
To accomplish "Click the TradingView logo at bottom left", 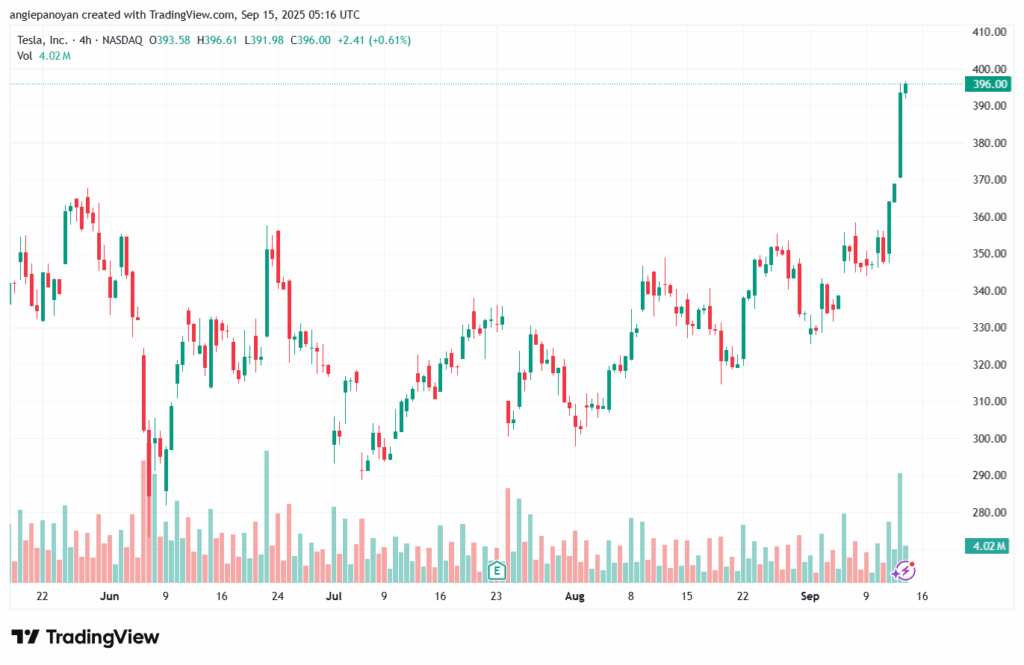I will click(85, 637).
